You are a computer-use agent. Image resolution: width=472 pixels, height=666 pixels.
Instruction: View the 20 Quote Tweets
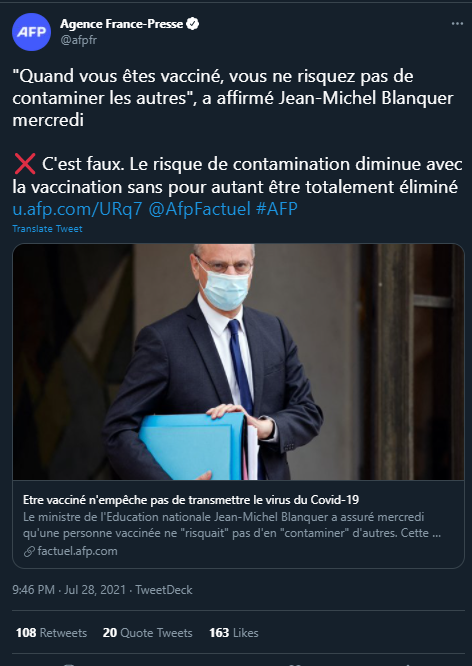click(x=147, y=633)
